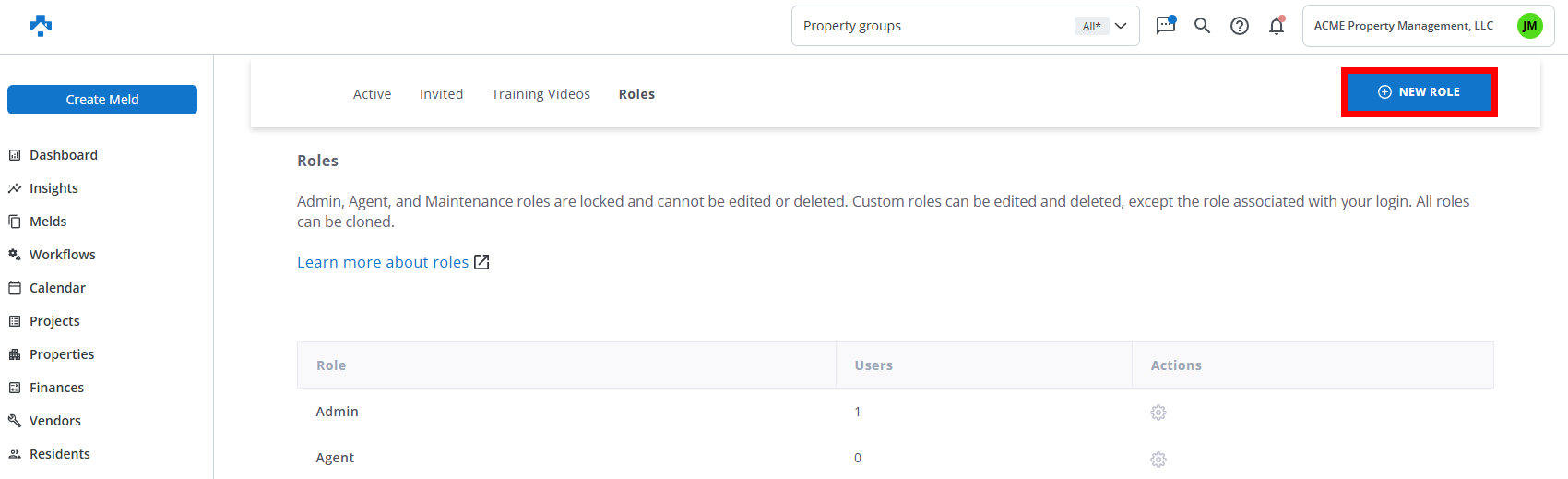Click the Create Meld button
1568x479 pixels.
[102, 100]
